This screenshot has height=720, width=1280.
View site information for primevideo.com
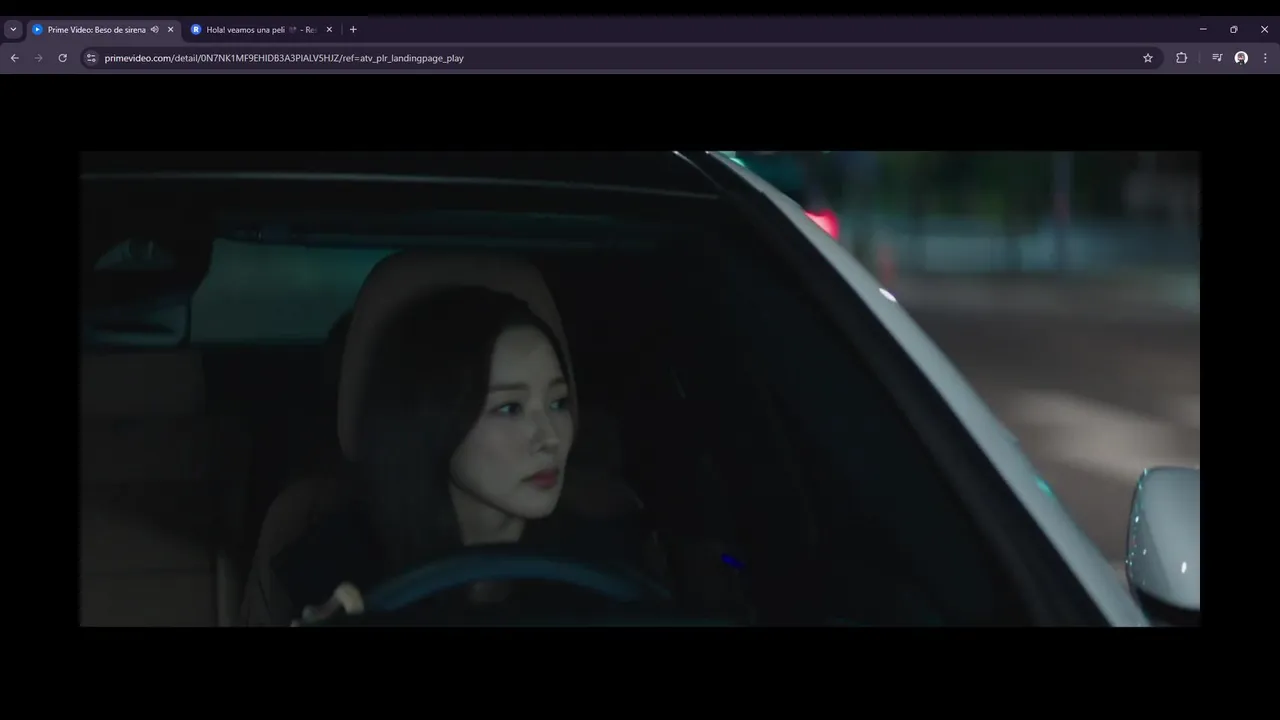pos(91,58)
